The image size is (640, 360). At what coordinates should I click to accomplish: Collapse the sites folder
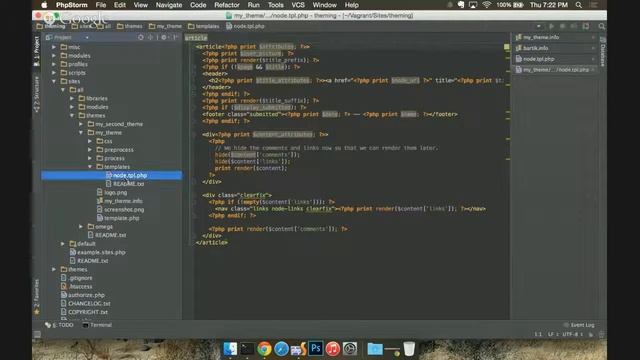click(x=54, y=81)
